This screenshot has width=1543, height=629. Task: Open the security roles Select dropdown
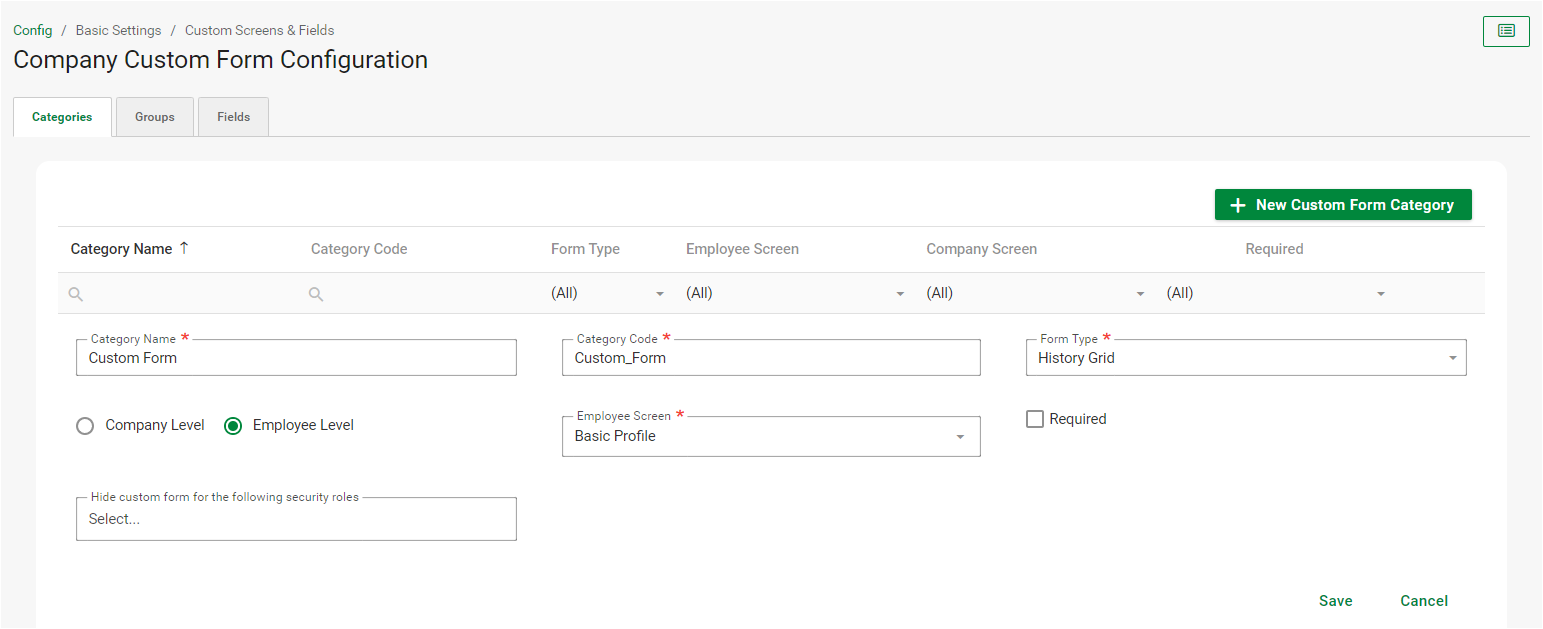[x=296, y=518]
